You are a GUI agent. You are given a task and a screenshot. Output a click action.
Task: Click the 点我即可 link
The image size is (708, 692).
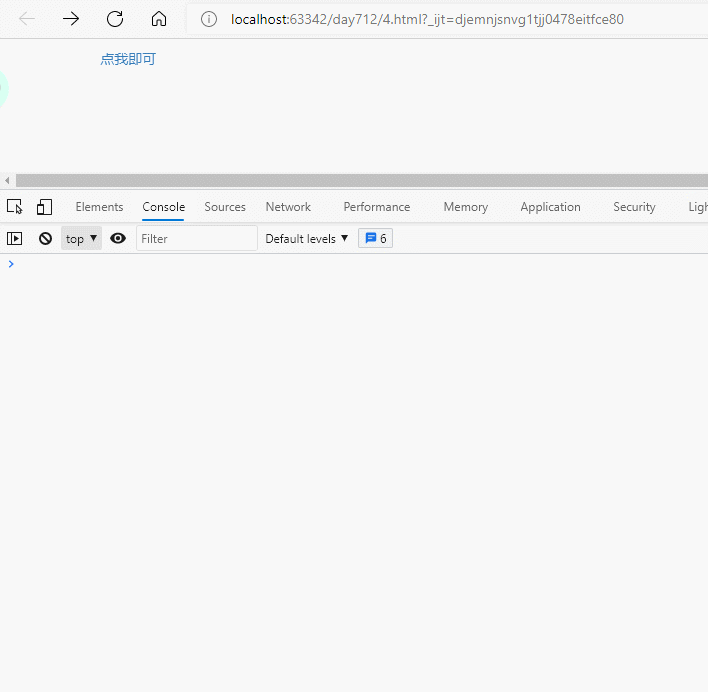pos(128,59)
